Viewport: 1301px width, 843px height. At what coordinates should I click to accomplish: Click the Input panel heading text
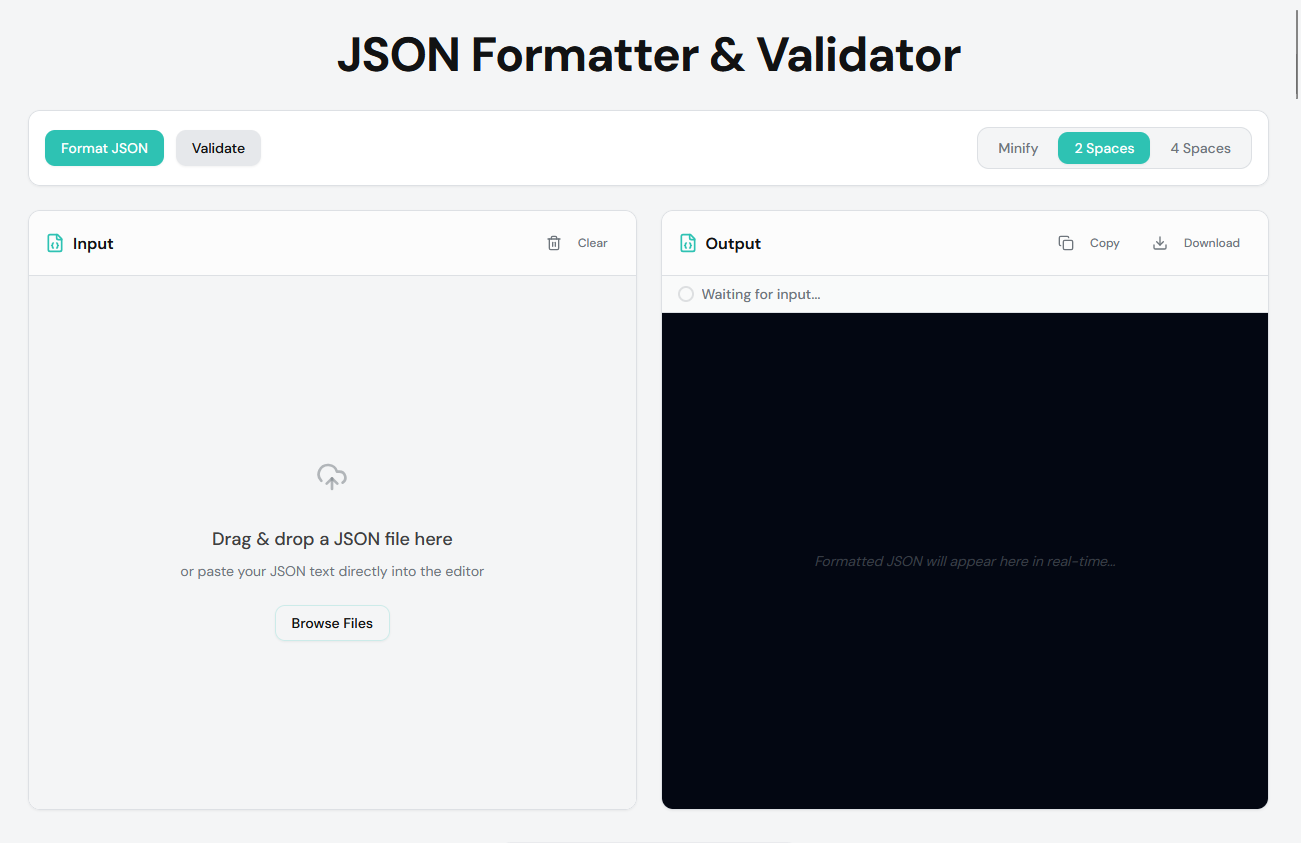pos(93,243)
